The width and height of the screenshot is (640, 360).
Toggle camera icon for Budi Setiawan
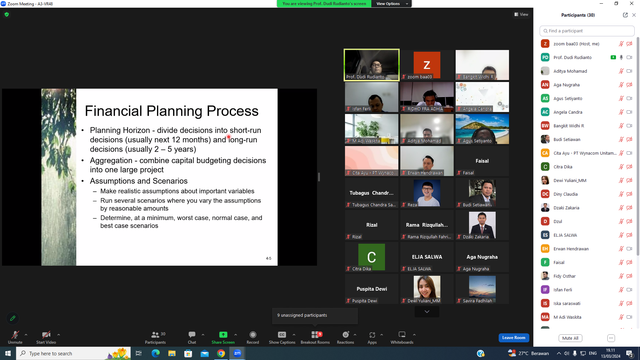point(629,140)
